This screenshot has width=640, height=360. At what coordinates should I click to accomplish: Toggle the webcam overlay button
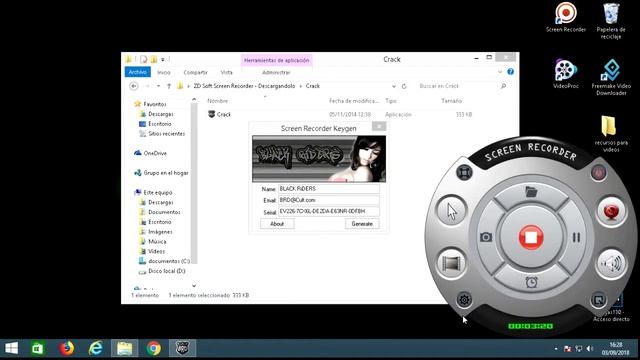click(x=611, y=211)
